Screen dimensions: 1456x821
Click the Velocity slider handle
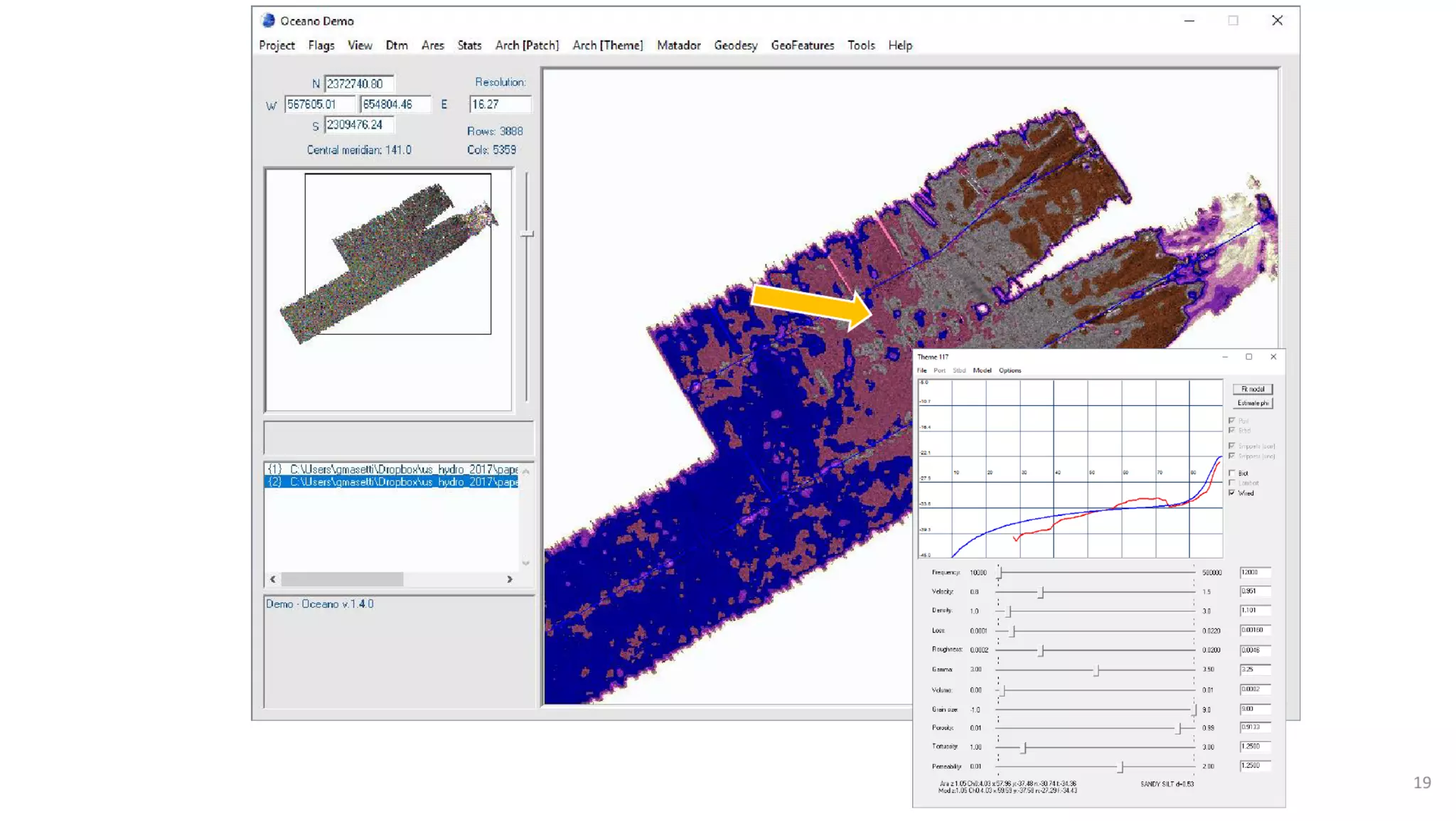(1041, 592)
